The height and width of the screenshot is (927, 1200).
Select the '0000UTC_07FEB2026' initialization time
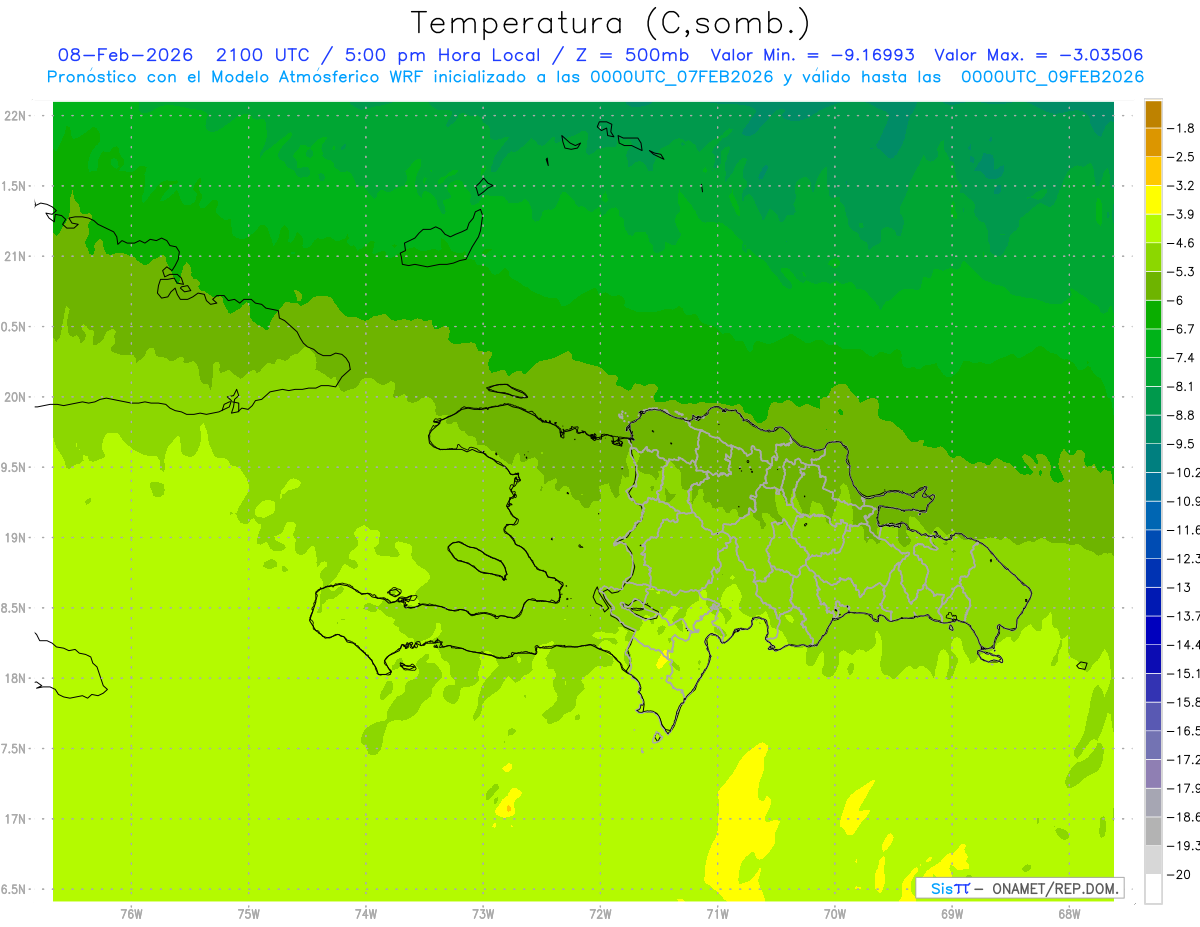tap(682, 77)
